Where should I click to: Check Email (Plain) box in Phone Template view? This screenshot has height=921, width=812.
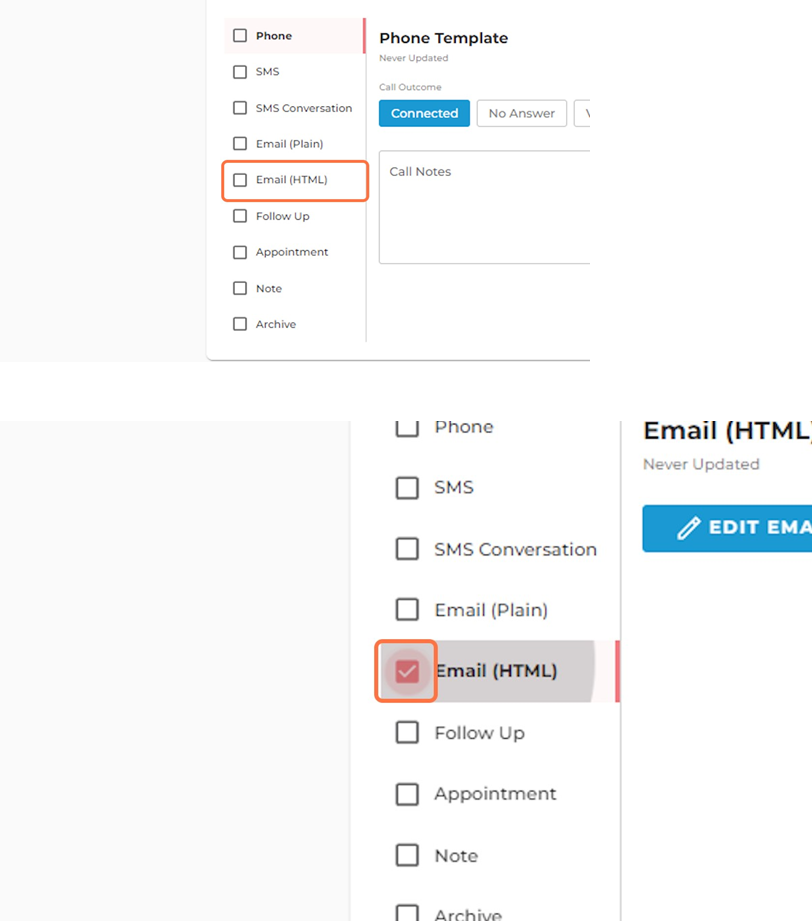(240, 144)
